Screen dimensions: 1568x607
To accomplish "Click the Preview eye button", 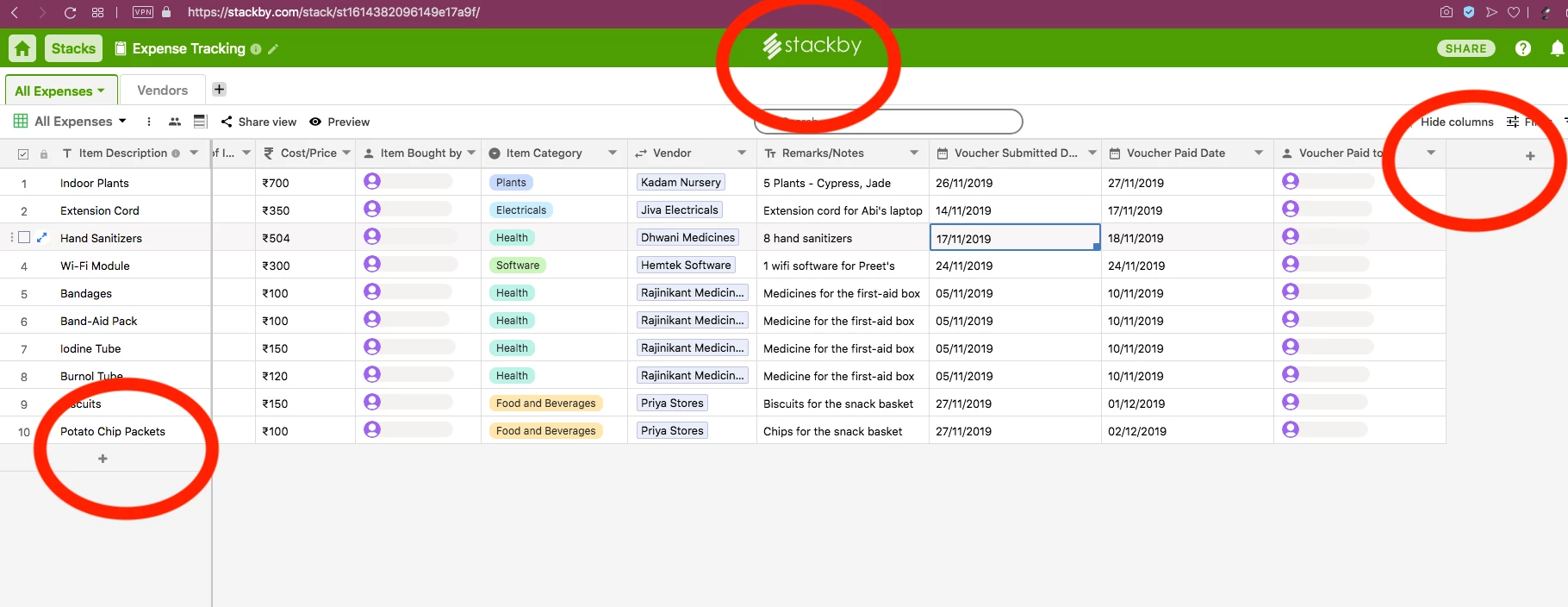I will (x=339, y=122).
